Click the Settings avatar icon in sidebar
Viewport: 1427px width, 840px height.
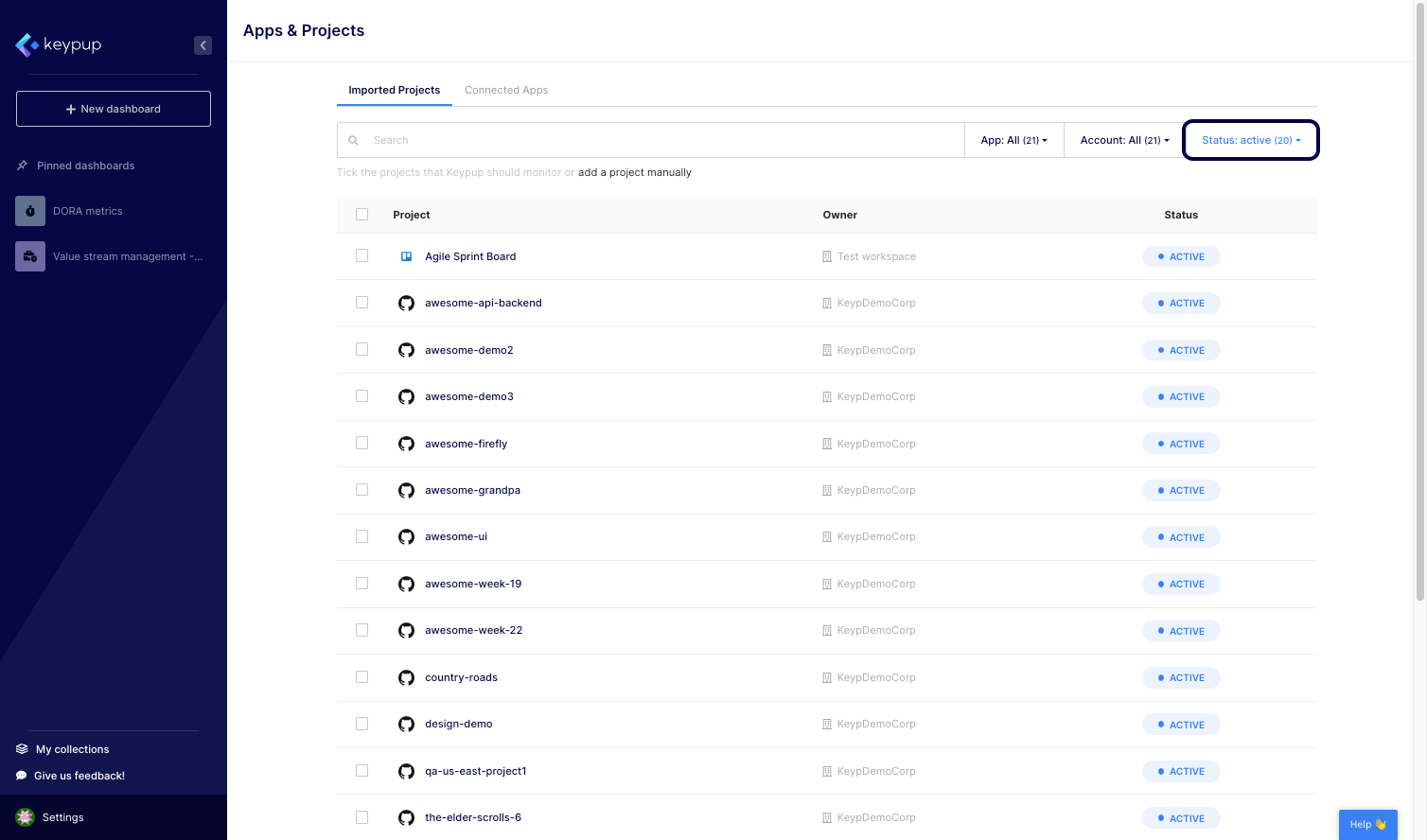pyautogui.click(x=26, y=817)
